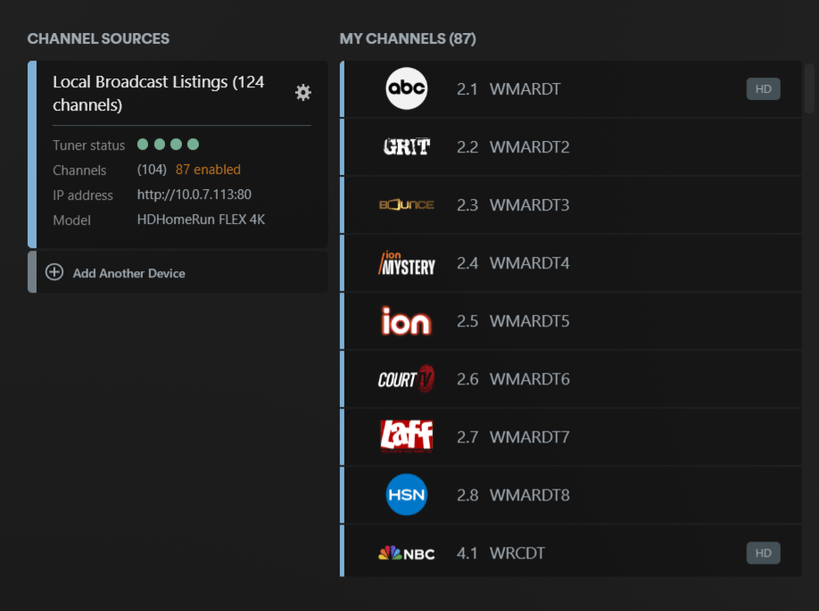
Task: Select channel name WMARDT6
Action: pyautogui.click(x=529, y=379)
